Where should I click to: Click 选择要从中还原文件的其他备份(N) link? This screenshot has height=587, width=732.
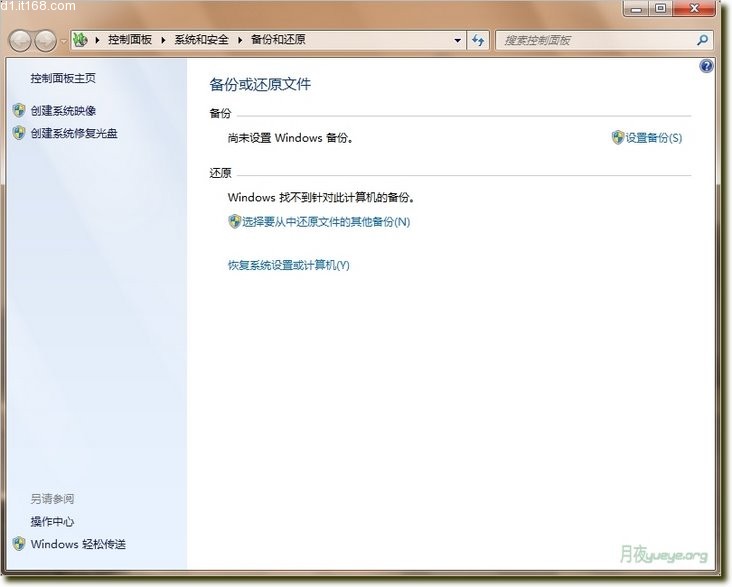pos(326,222)
